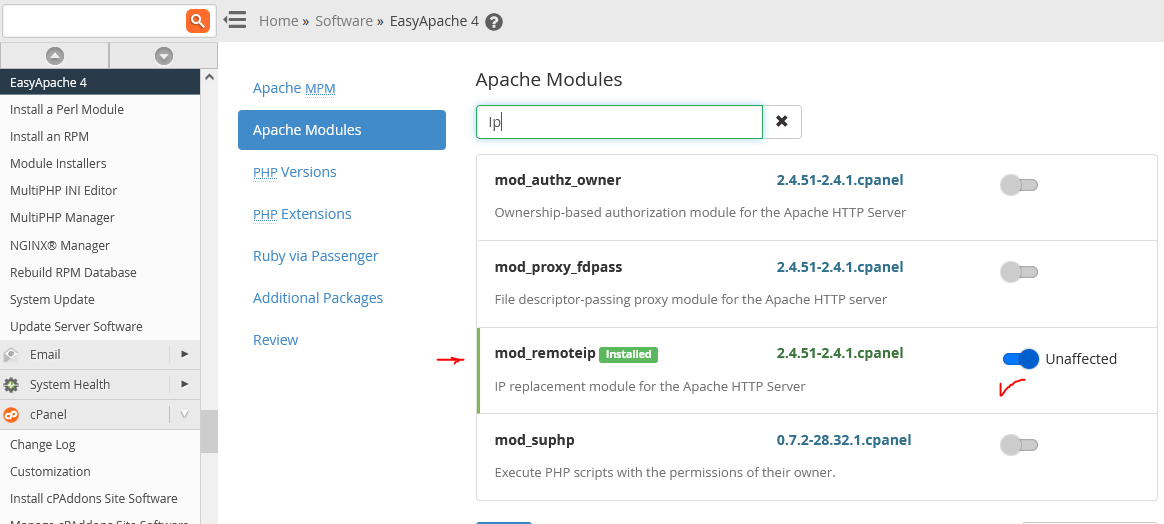Click the collapse-all up arrow button
This screenshot has width=1164, height=524.
coord(55,56)
